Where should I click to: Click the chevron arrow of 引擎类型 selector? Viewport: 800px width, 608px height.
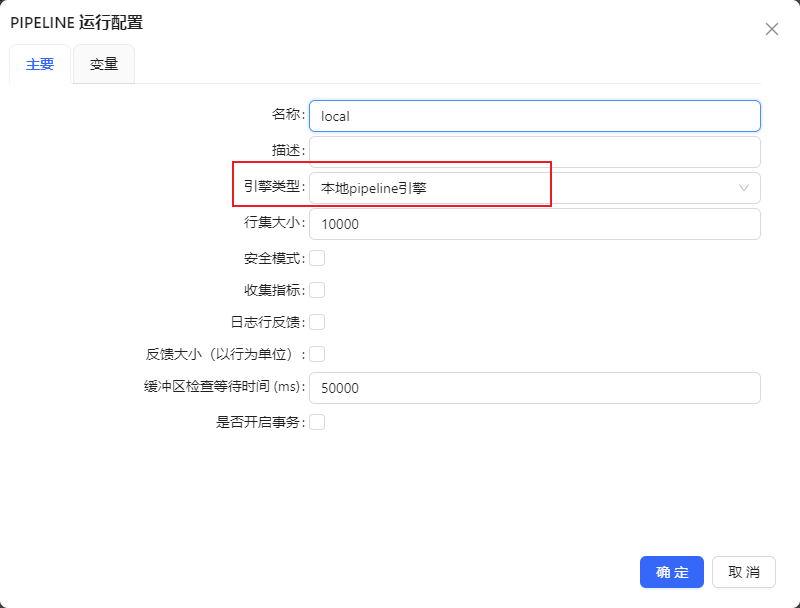pos(743,188)
